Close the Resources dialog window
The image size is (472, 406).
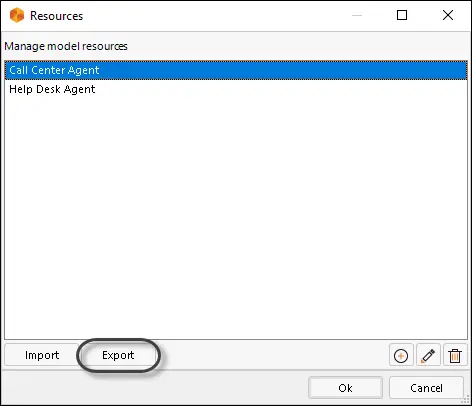pyautogui.click(x=448, y=15)
